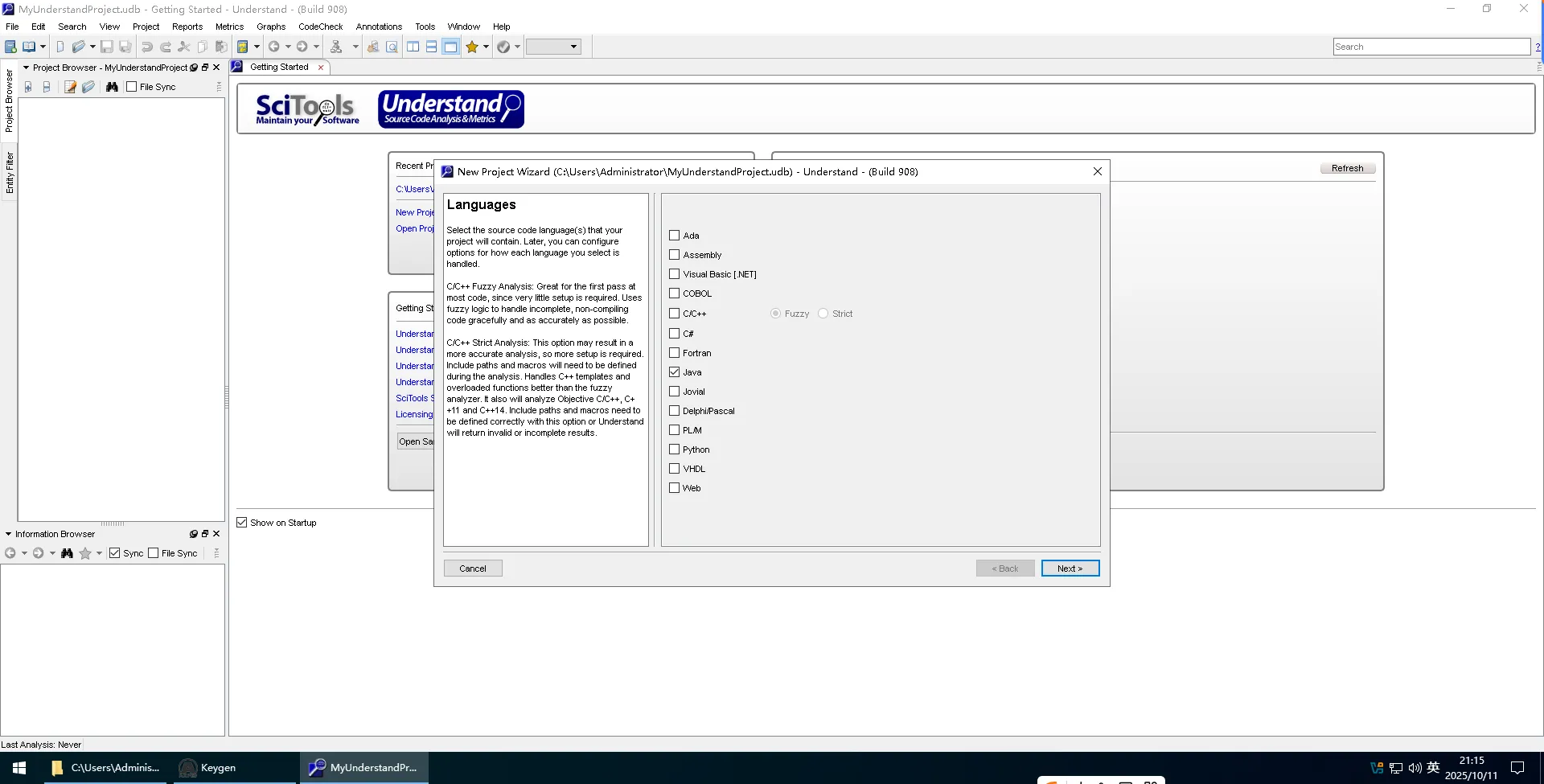Open the Metrics menu
The width and height of the screenshot is (1544, 784).
[x=229, y=27]
